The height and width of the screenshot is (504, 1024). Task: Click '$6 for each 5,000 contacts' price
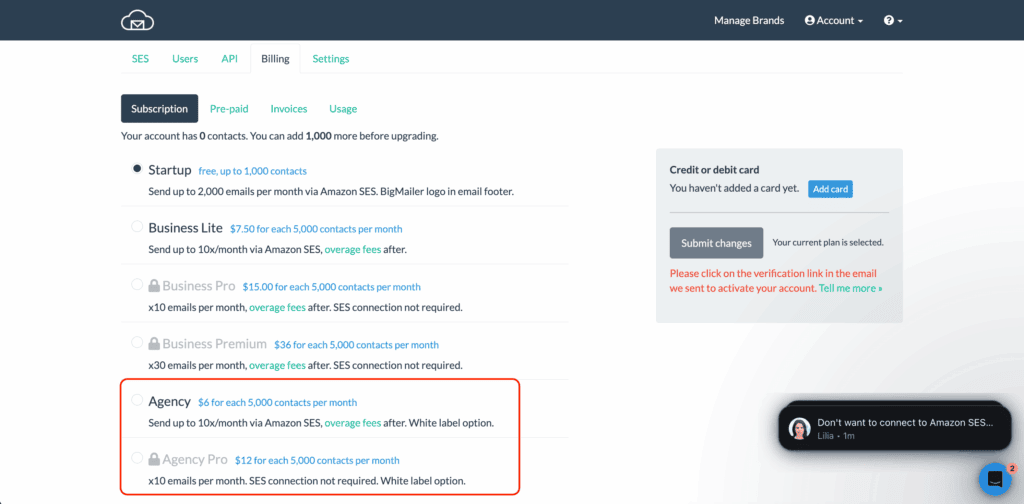pos(278,402)
